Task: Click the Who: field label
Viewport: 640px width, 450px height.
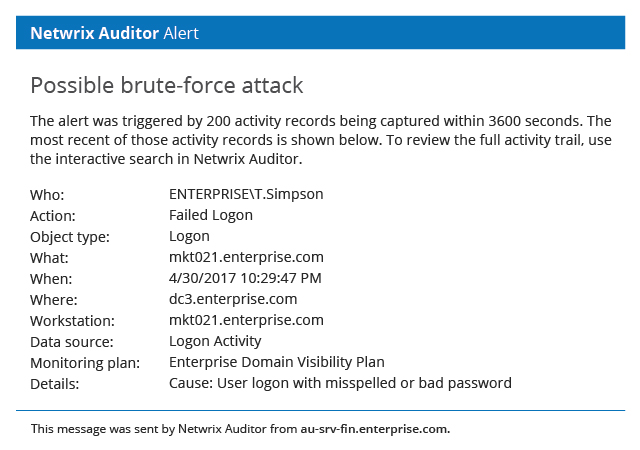Action: coord(47,195)
